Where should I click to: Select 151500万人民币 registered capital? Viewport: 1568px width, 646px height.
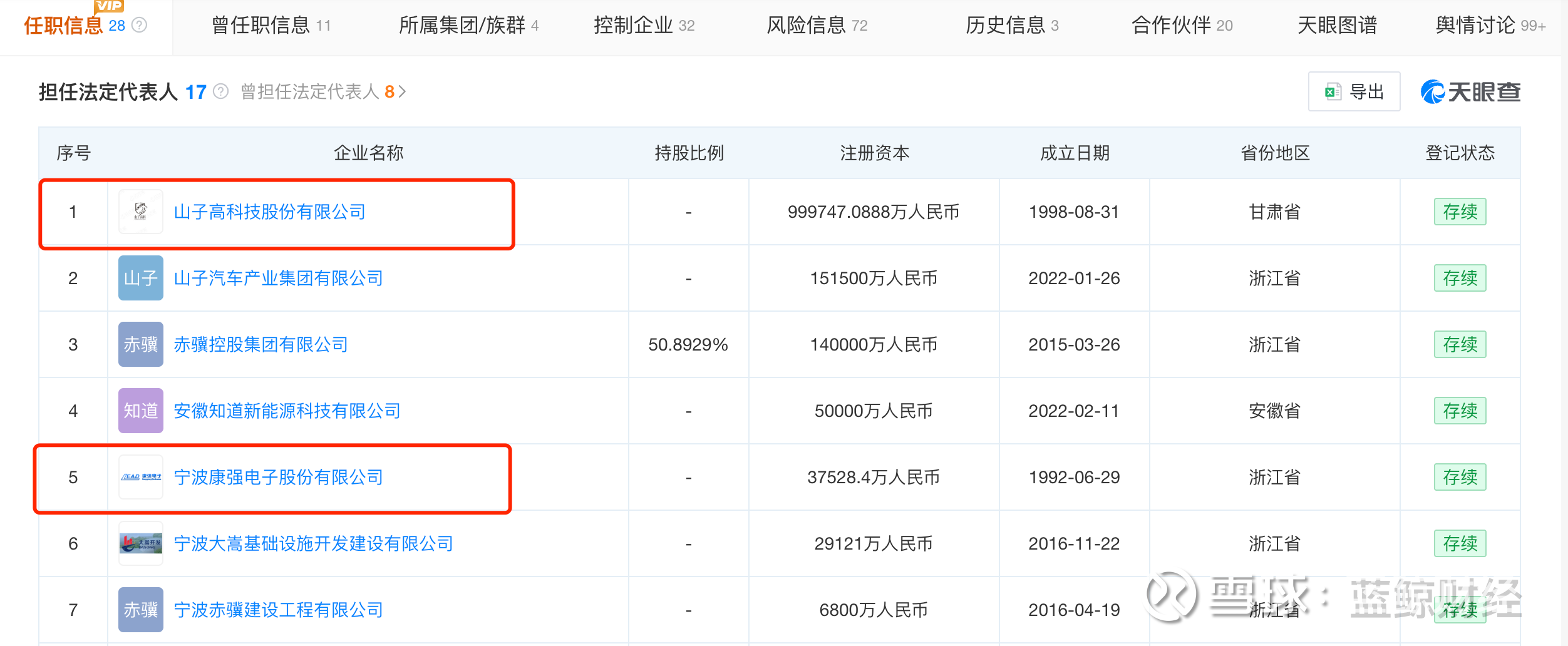[874, 278]
